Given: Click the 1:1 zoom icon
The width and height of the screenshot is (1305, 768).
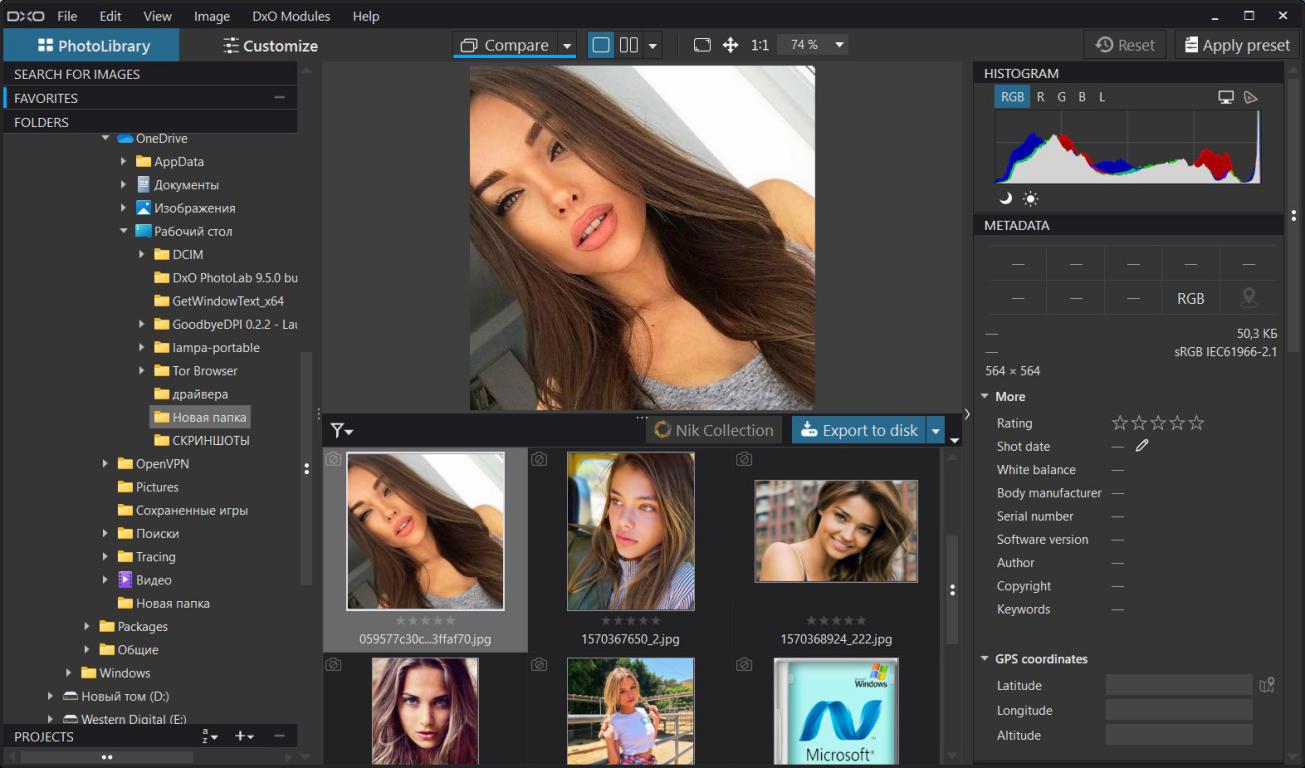Looking at the screenshot, I should click(x=760, y=45).
